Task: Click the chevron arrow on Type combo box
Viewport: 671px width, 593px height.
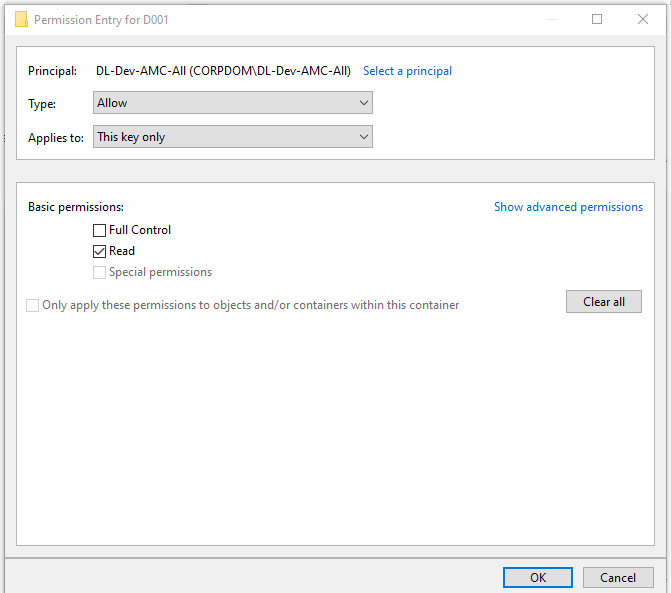Action: click(x=364, y=103)
